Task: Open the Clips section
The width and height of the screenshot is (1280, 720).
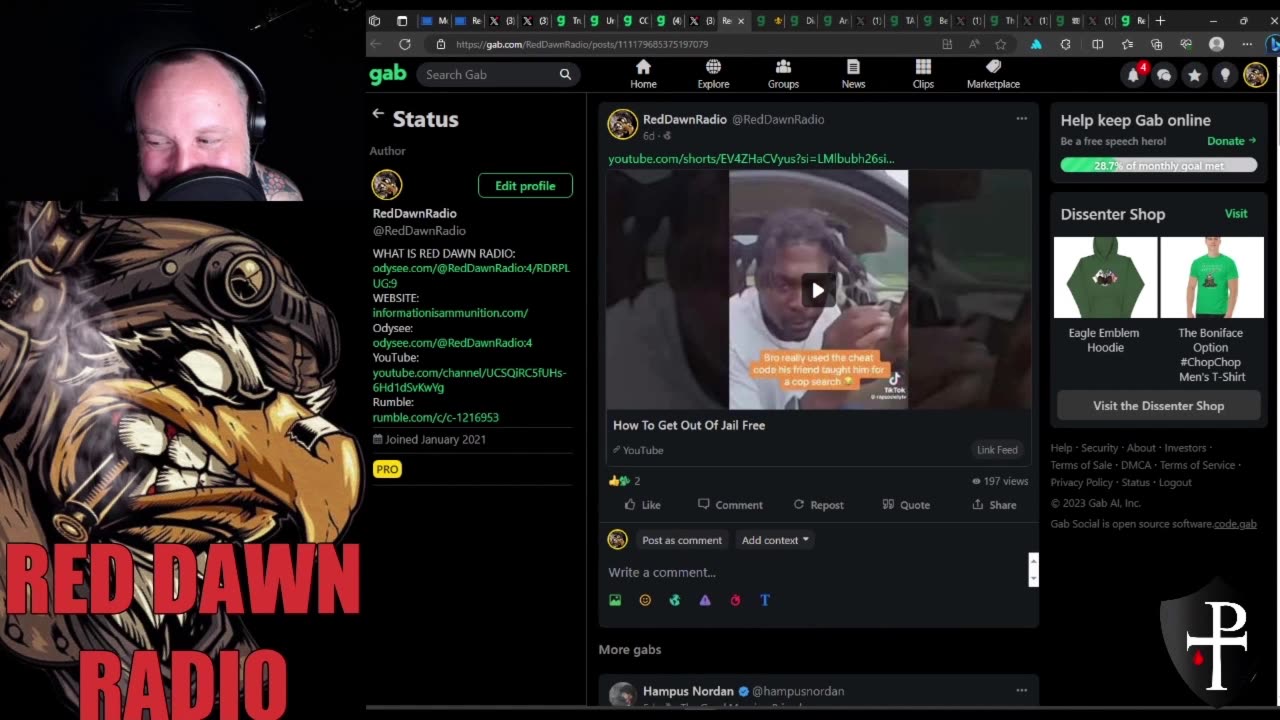Action: (923, 74)
